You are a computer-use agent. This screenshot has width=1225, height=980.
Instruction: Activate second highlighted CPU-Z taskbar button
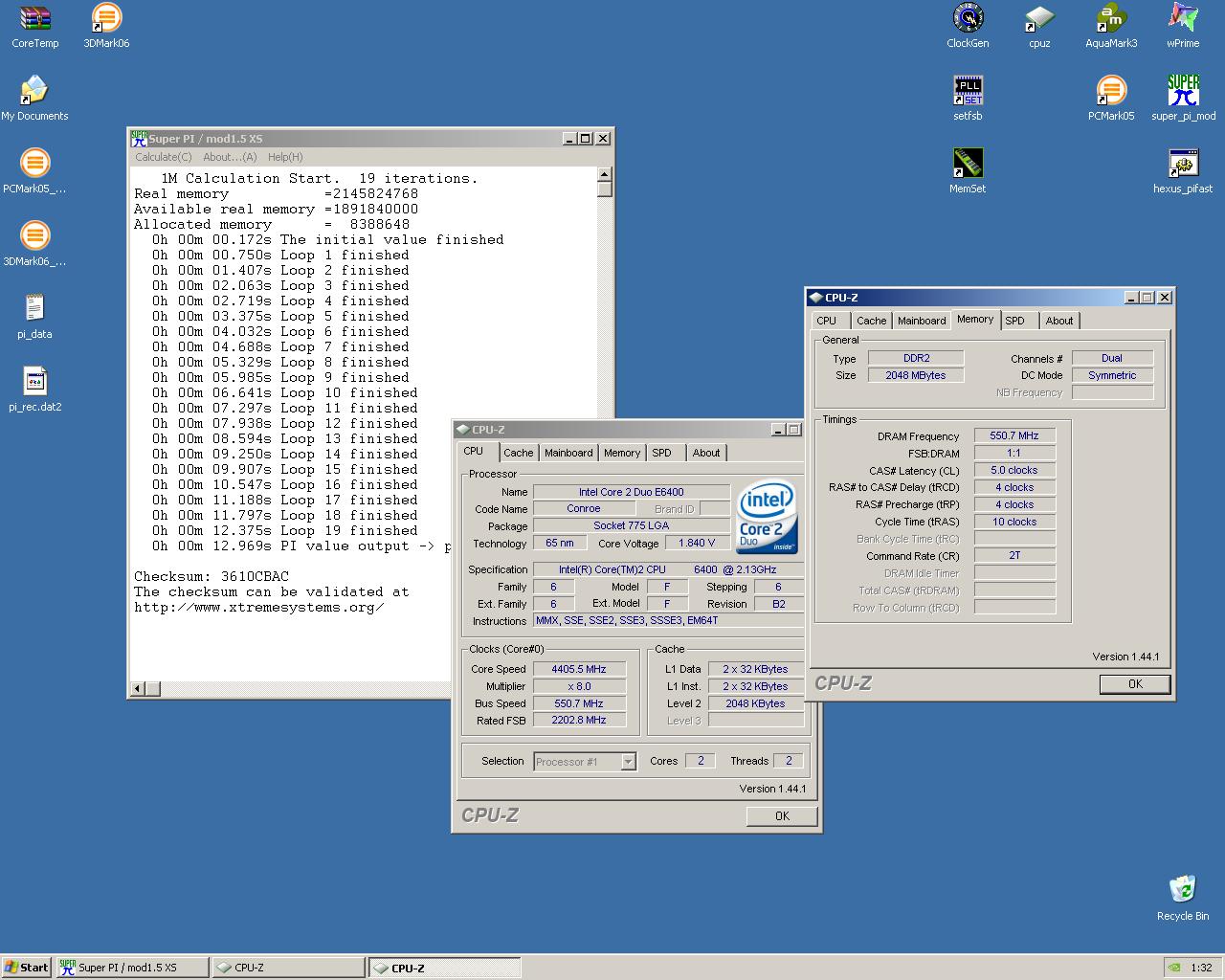coord(445,968)
